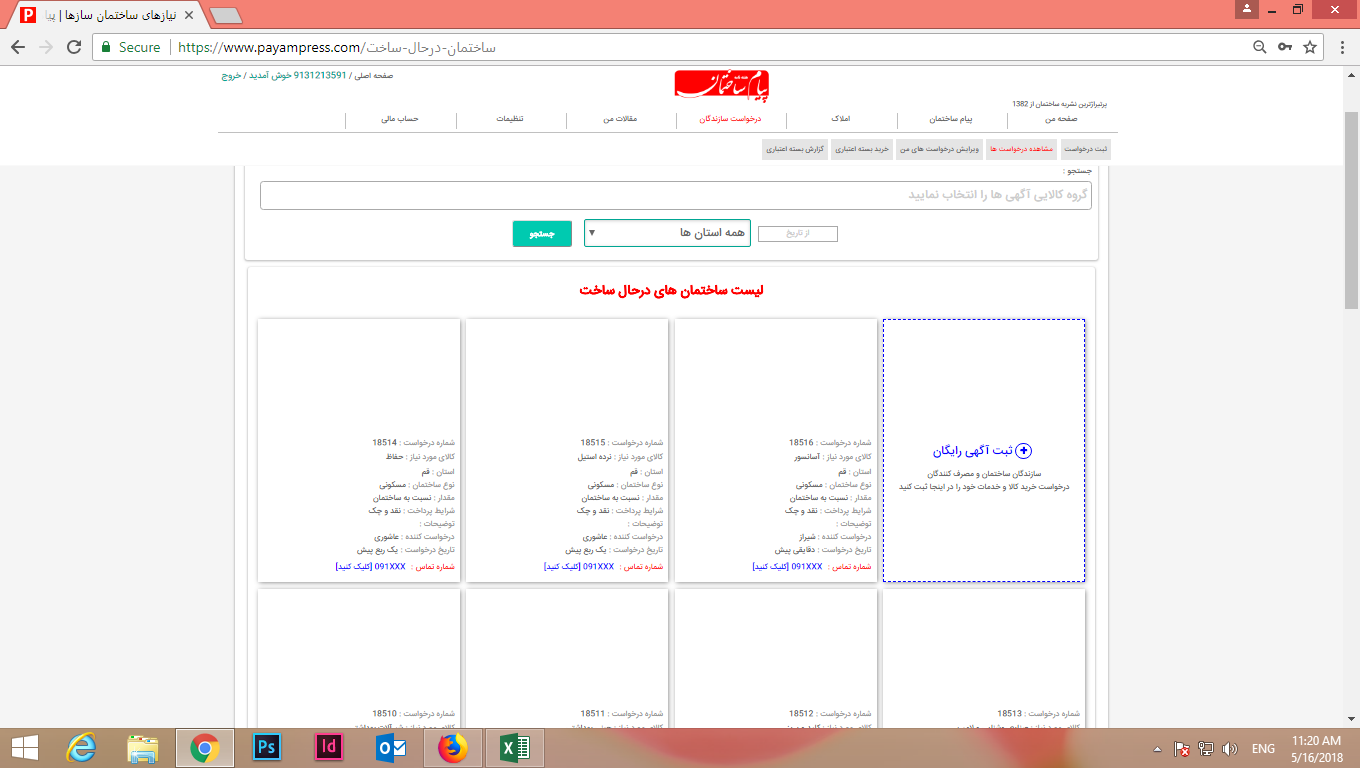
Task: Click the taskbar clock 11:20 AM
Action: 1316,741
